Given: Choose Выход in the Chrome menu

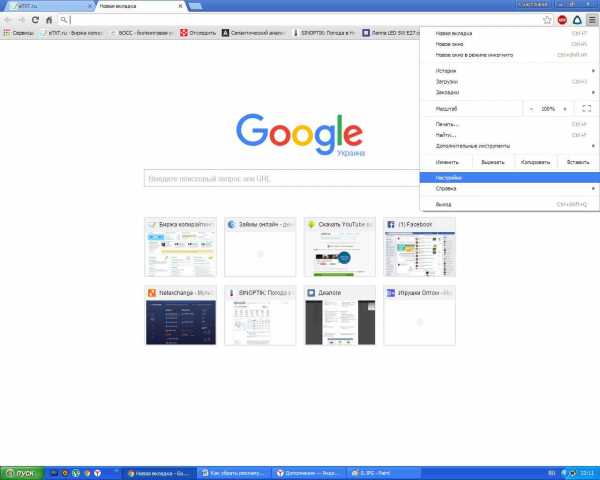Looking at the screenshot, I should [x=509, y=204].
